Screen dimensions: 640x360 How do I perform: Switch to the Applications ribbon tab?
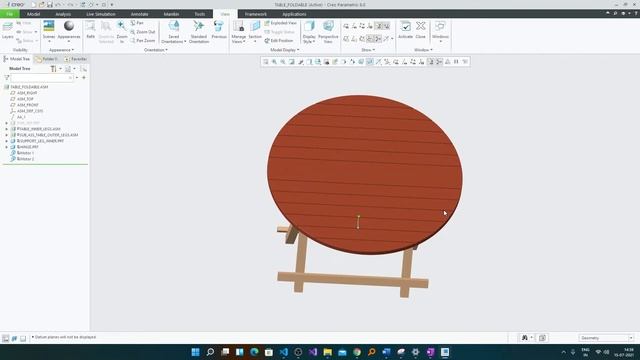click(294, 14)
